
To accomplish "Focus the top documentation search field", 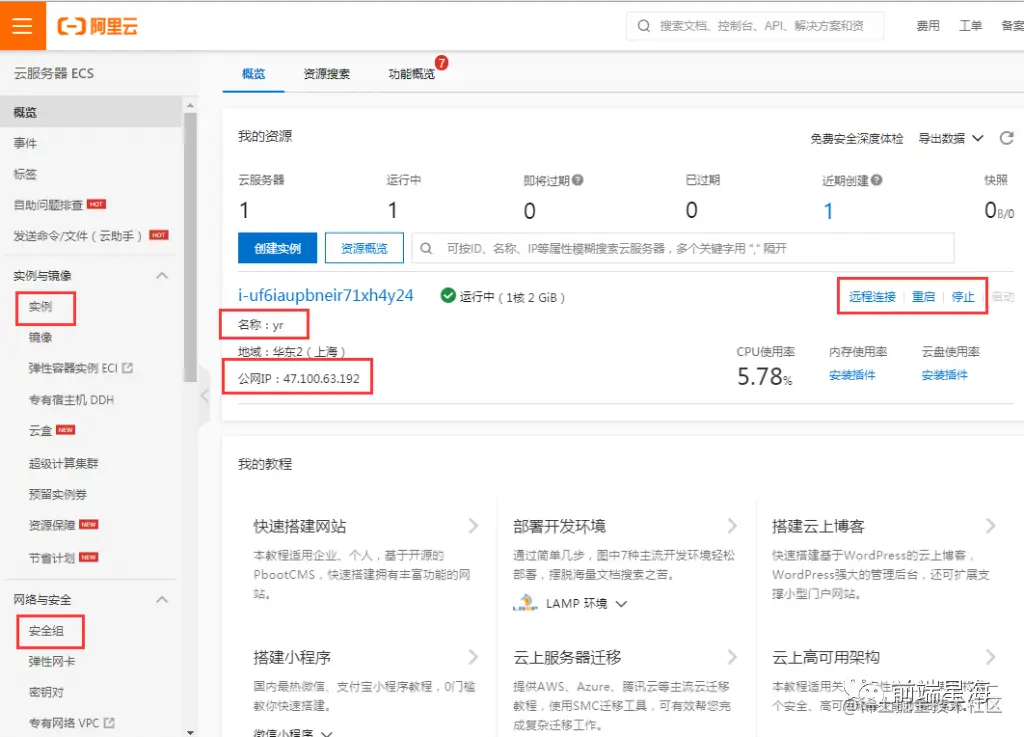I will 755,26.
